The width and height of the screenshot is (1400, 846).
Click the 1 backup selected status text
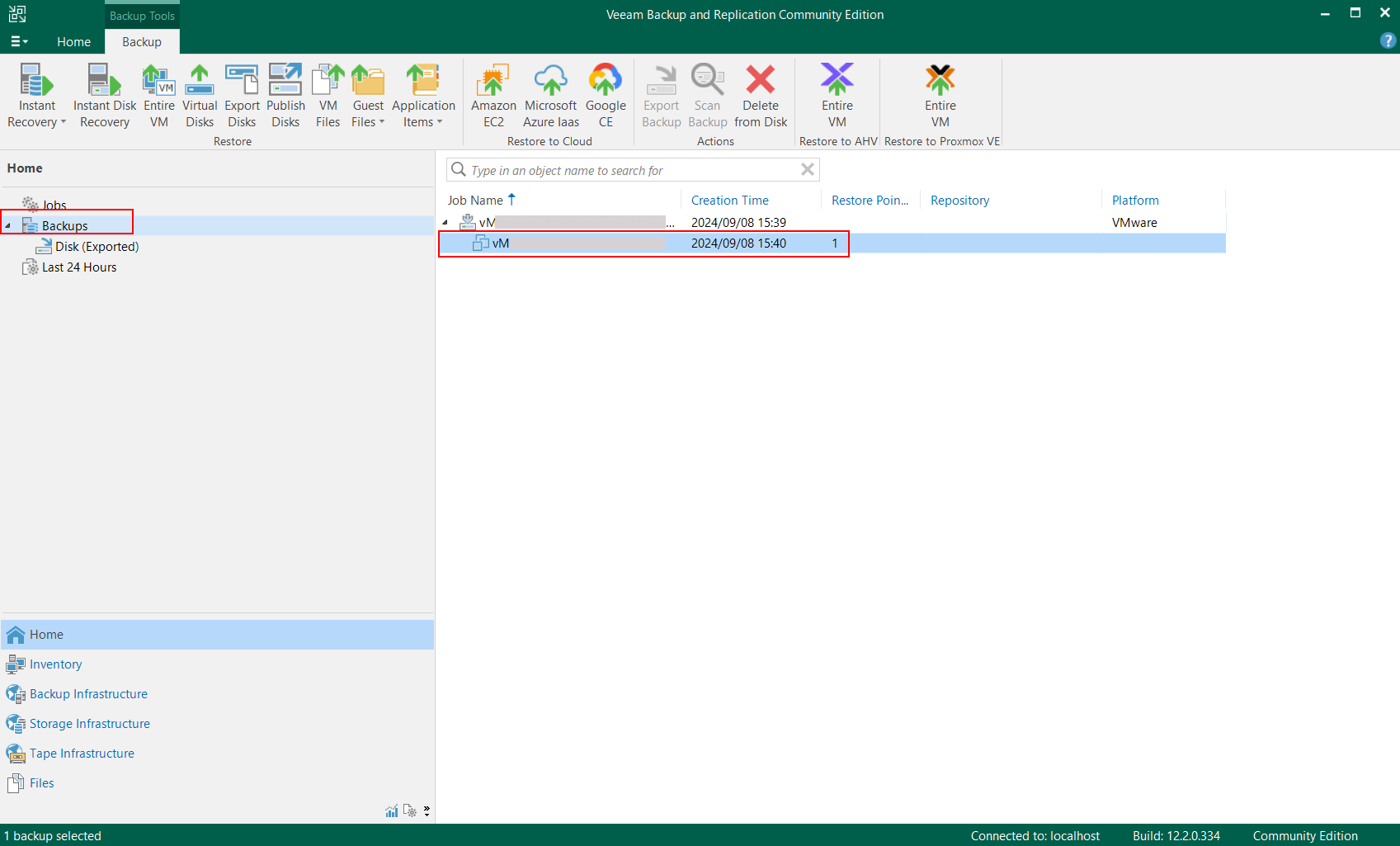tap(53, 835)
